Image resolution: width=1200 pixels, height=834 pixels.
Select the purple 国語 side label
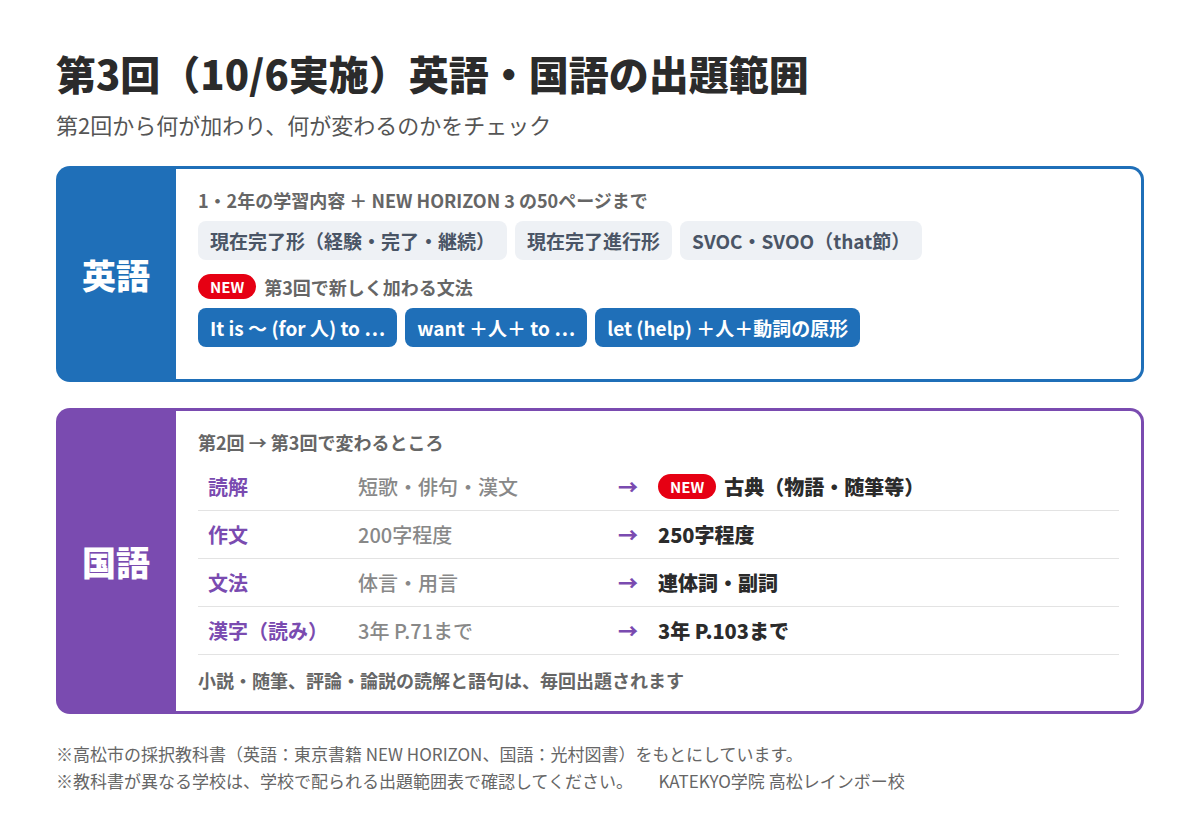116,562
